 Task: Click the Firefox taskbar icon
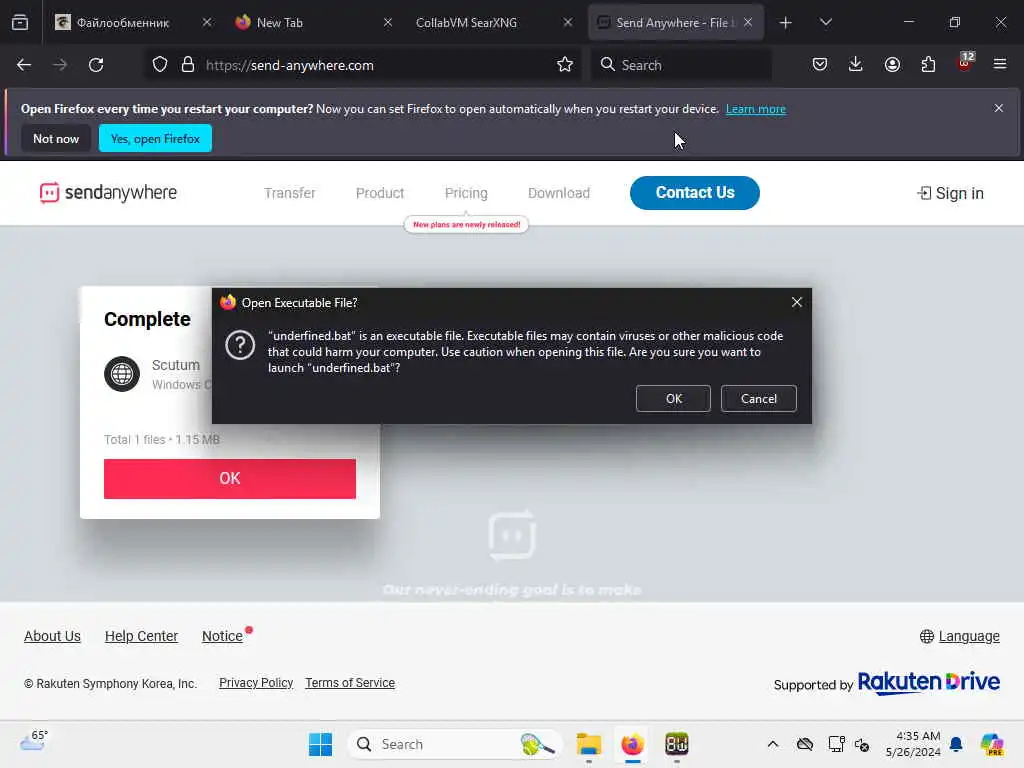[x=632, y=744]
